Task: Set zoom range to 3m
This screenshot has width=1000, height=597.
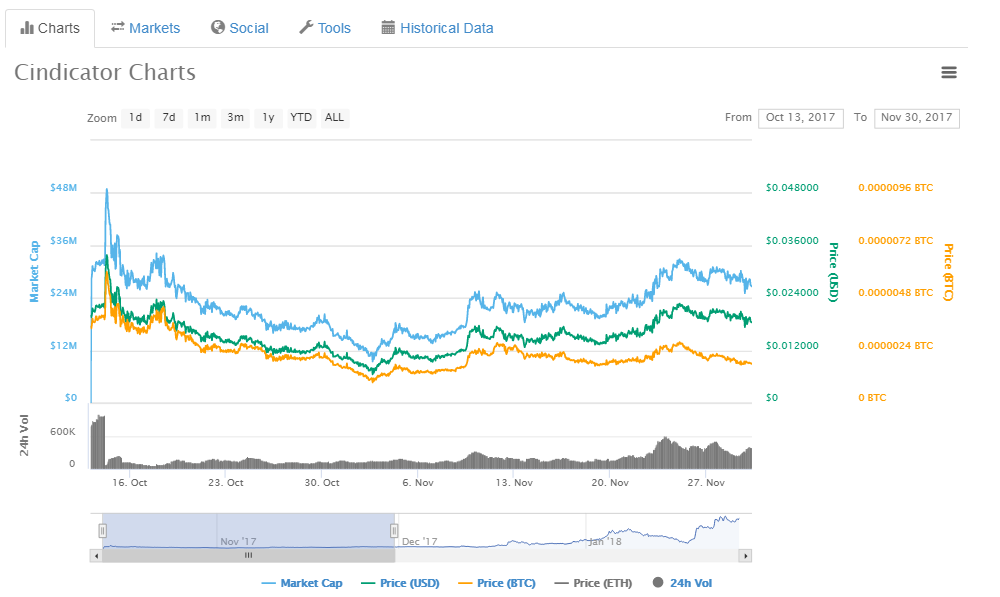Action: (235, 117)
